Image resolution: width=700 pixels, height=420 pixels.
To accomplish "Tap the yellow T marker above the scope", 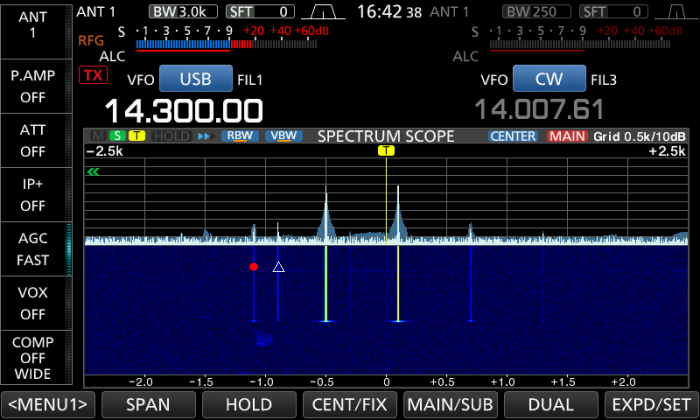I will 386,150.
